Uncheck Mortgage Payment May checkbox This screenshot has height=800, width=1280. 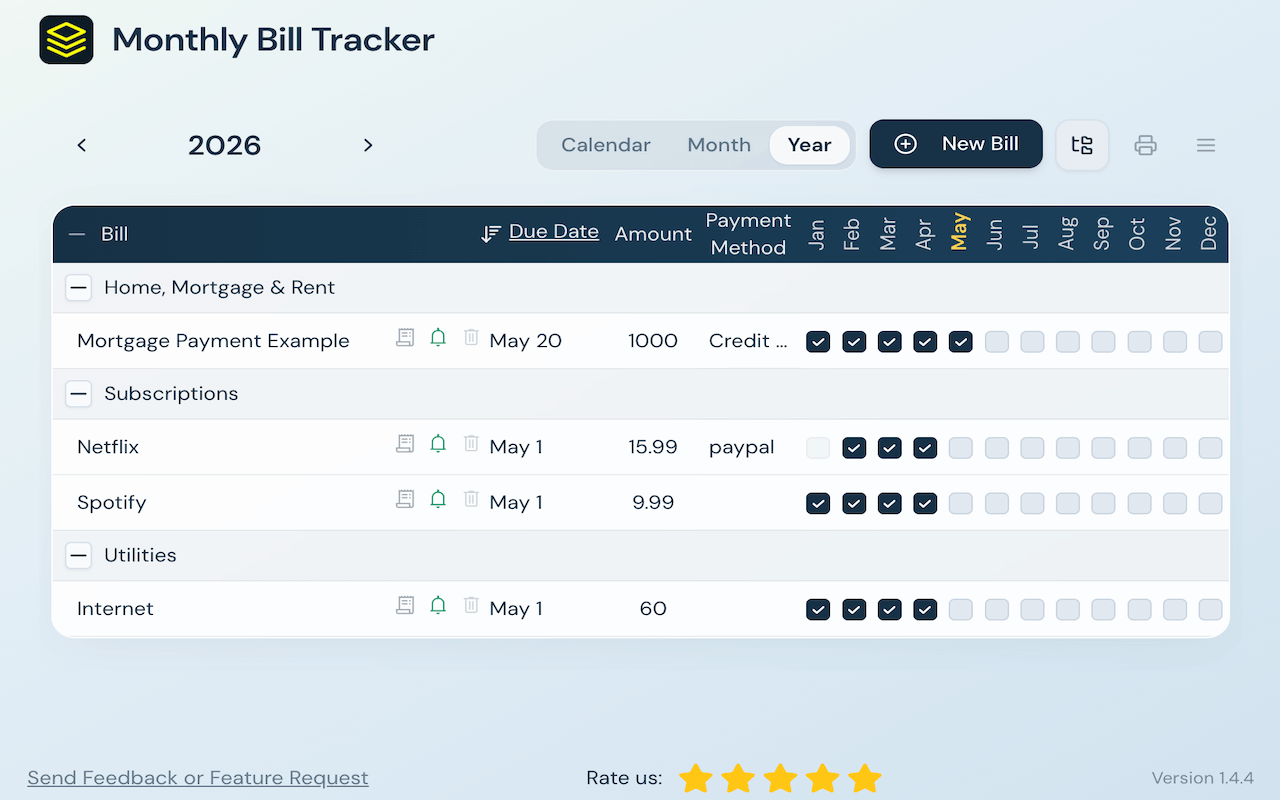961,342
